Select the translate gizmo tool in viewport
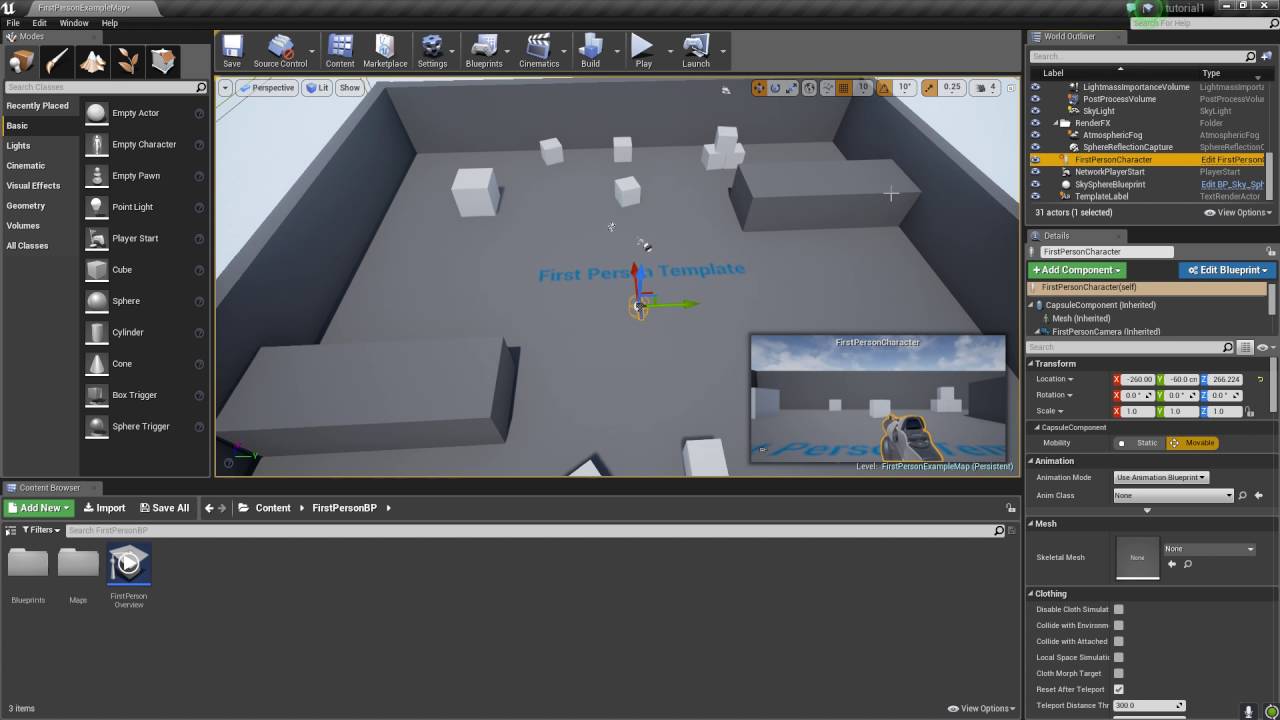The image size is (1280, 720). pos(759,88)
